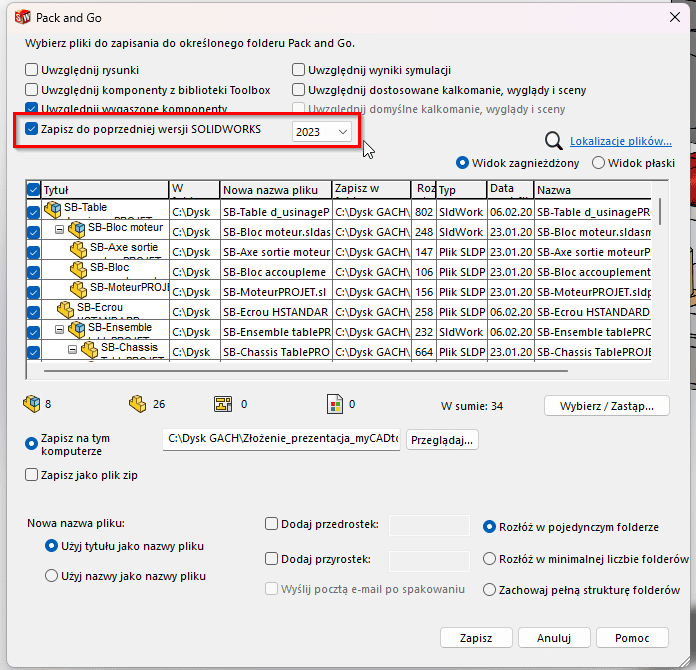Image resolution: width=696 pixels, height=670 pixels.
Task: Close the Pack and Go dialog
Action: pyautogui.click(x=675, y=17)
